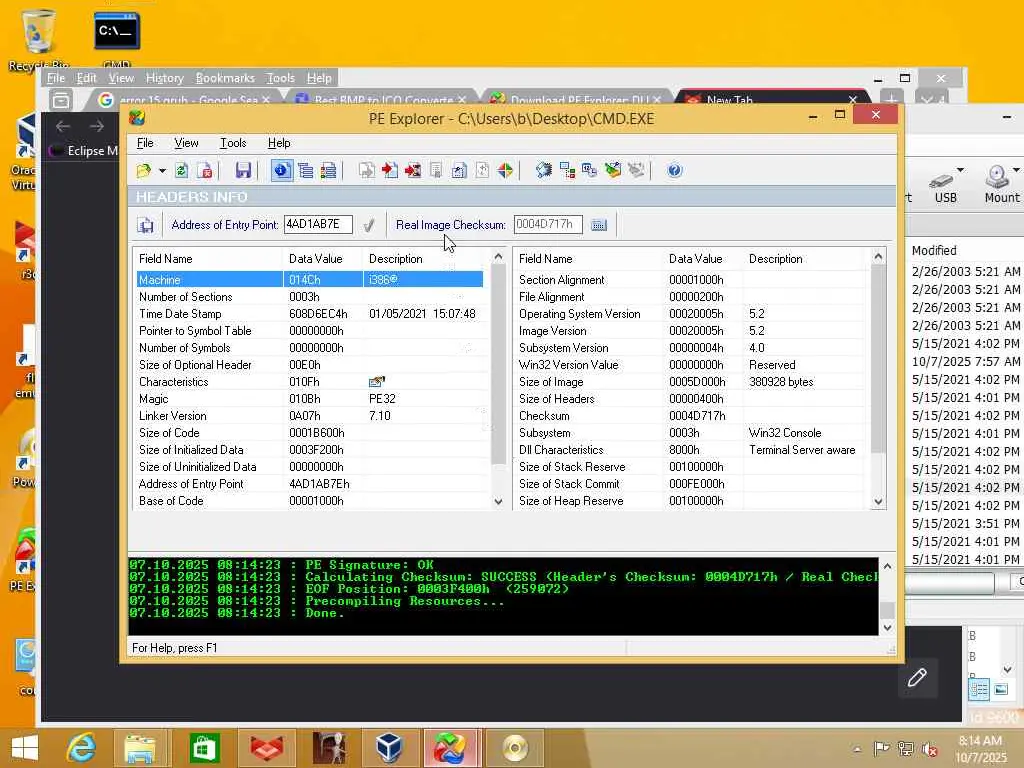Switch to the New Tab browser tab
Screen dimensions: 1024x768
pos(771,100)
